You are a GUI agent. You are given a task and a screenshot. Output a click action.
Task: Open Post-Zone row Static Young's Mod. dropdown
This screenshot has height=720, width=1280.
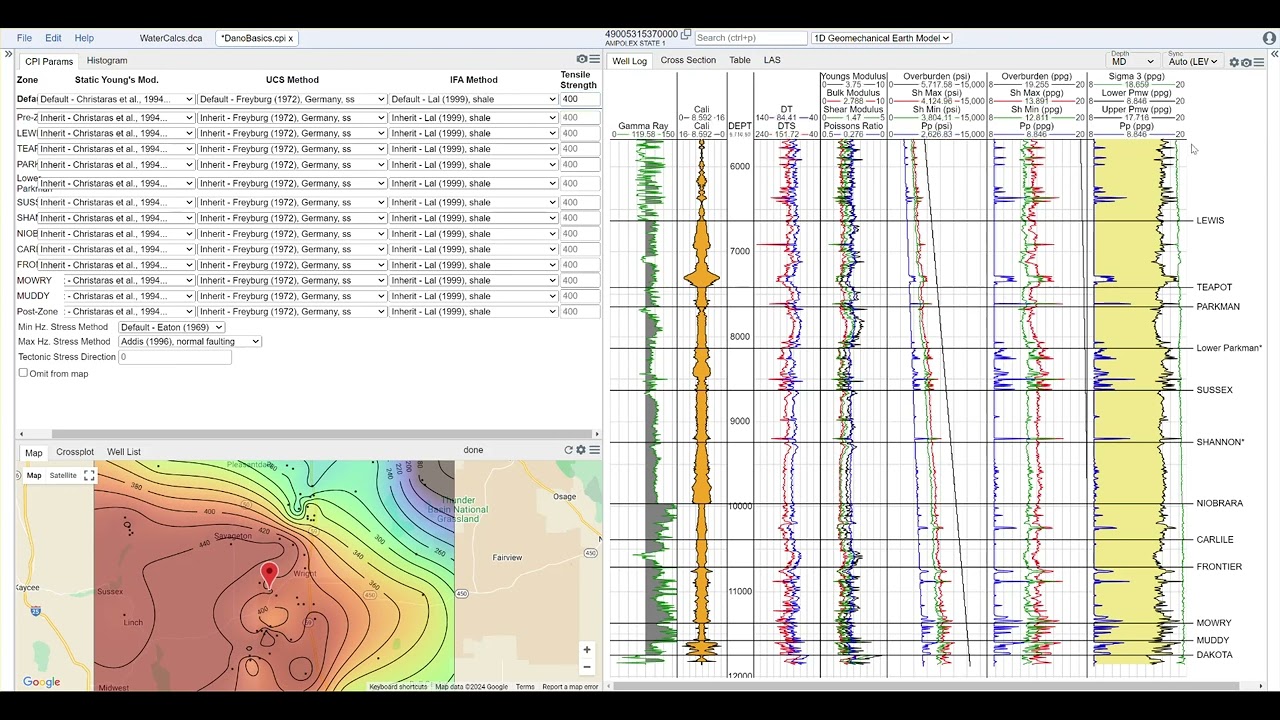(130, 312)
